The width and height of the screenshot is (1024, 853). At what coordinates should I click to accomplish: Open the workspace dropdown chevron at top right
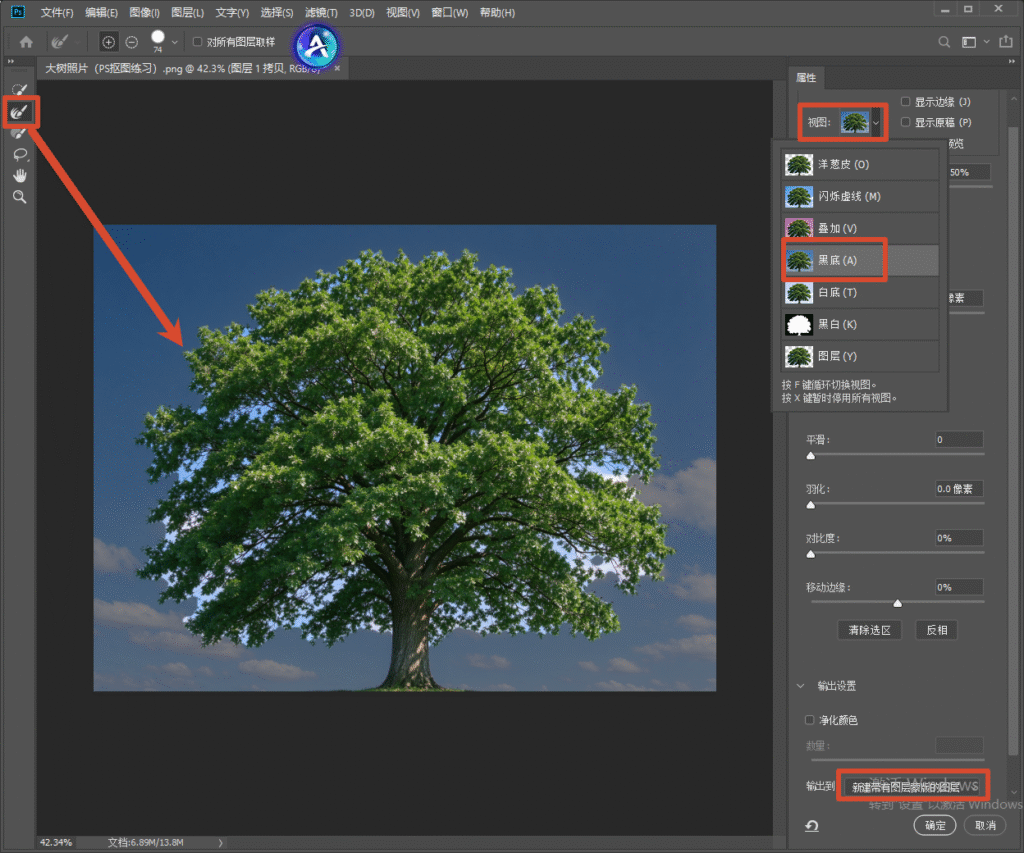[x=986, y=42]
